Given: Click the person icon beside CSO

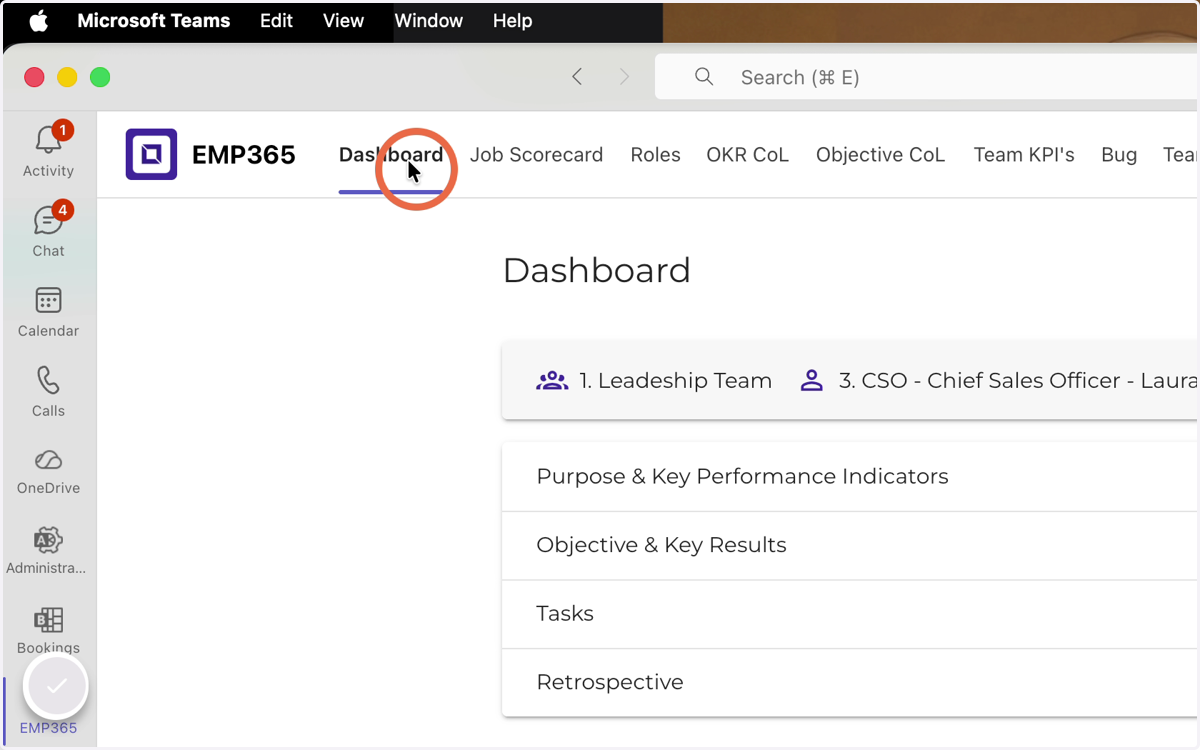Looking at the screenshot, I should tap(812, 381).
